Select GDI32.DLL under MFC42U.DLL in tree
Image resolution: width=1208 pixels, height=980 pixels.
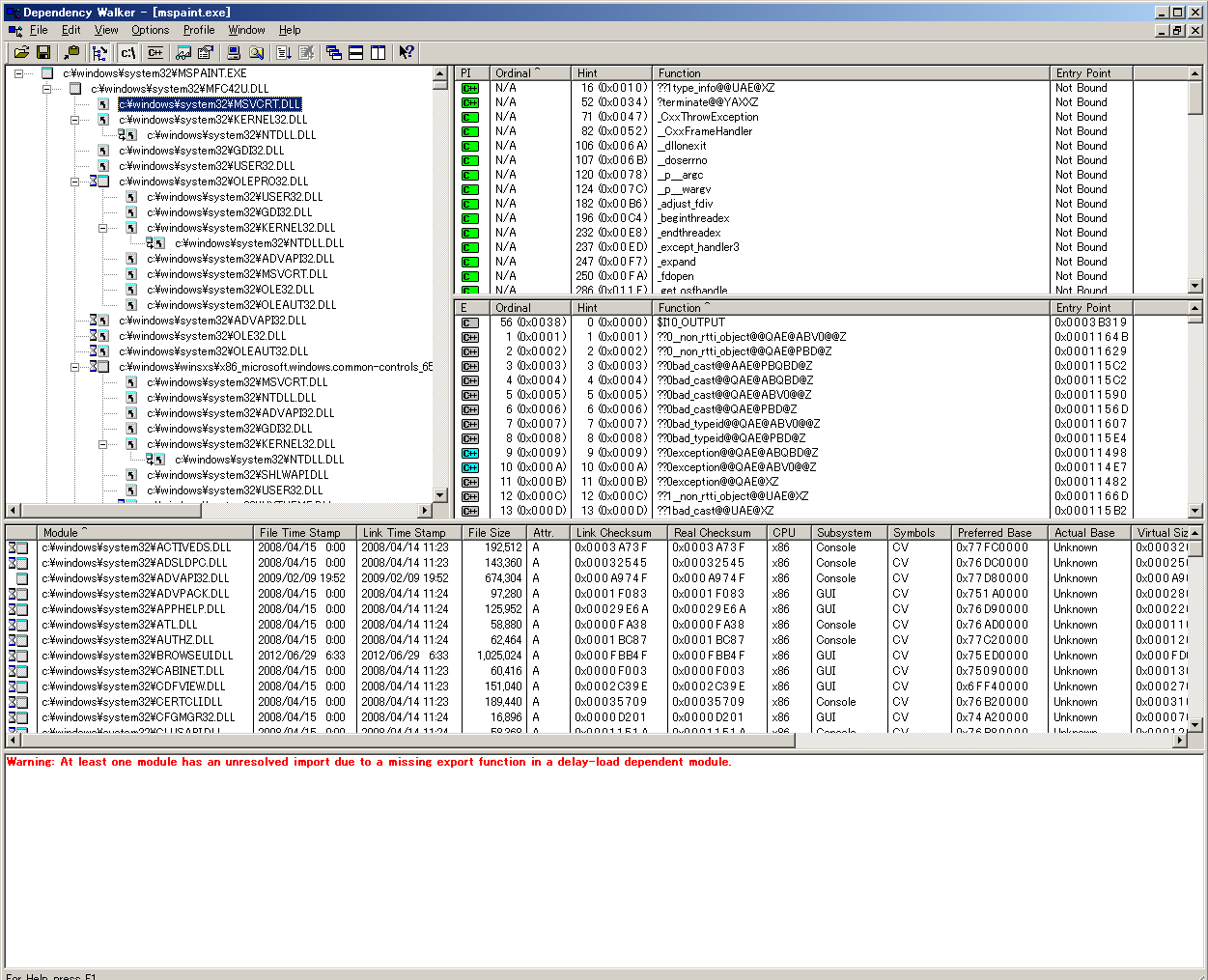pos(201,151)
